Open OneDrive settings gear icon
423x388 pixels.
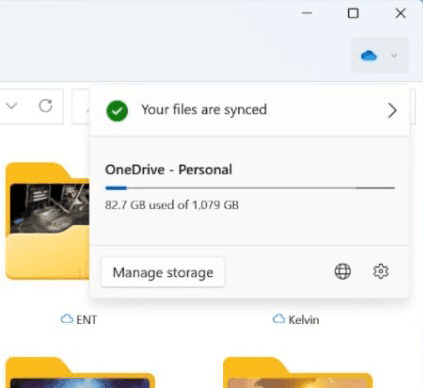[x=381, y=271]
